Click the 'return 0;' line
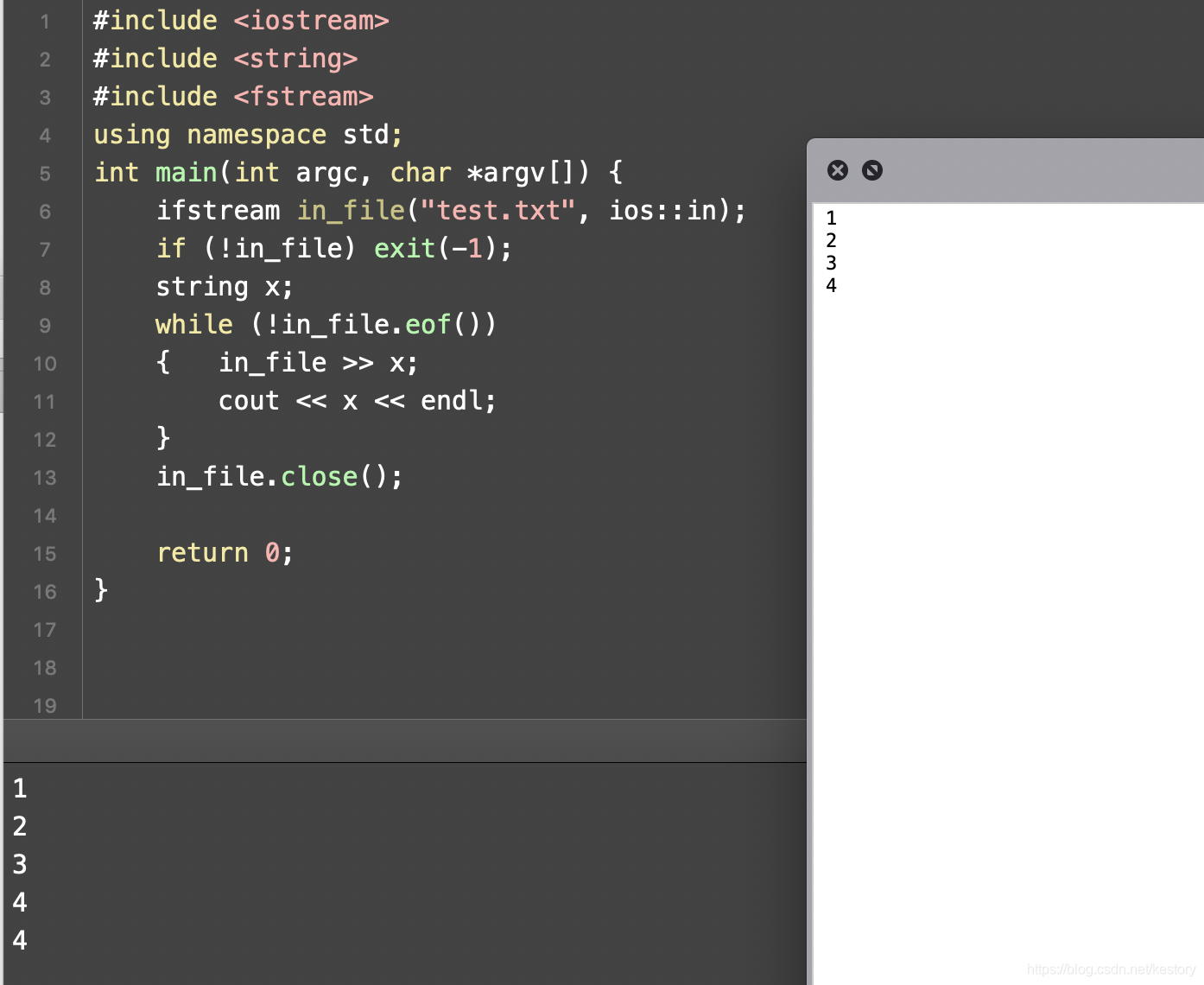This screenshot has width=1204, height=985. [x=225, y=553]
